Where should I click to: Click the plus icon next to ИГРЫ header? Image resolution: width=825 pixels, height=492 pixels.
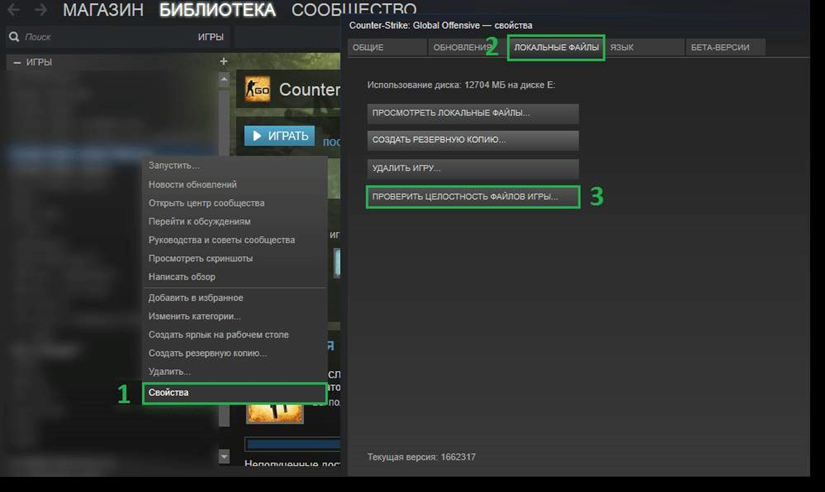[224, 62]
